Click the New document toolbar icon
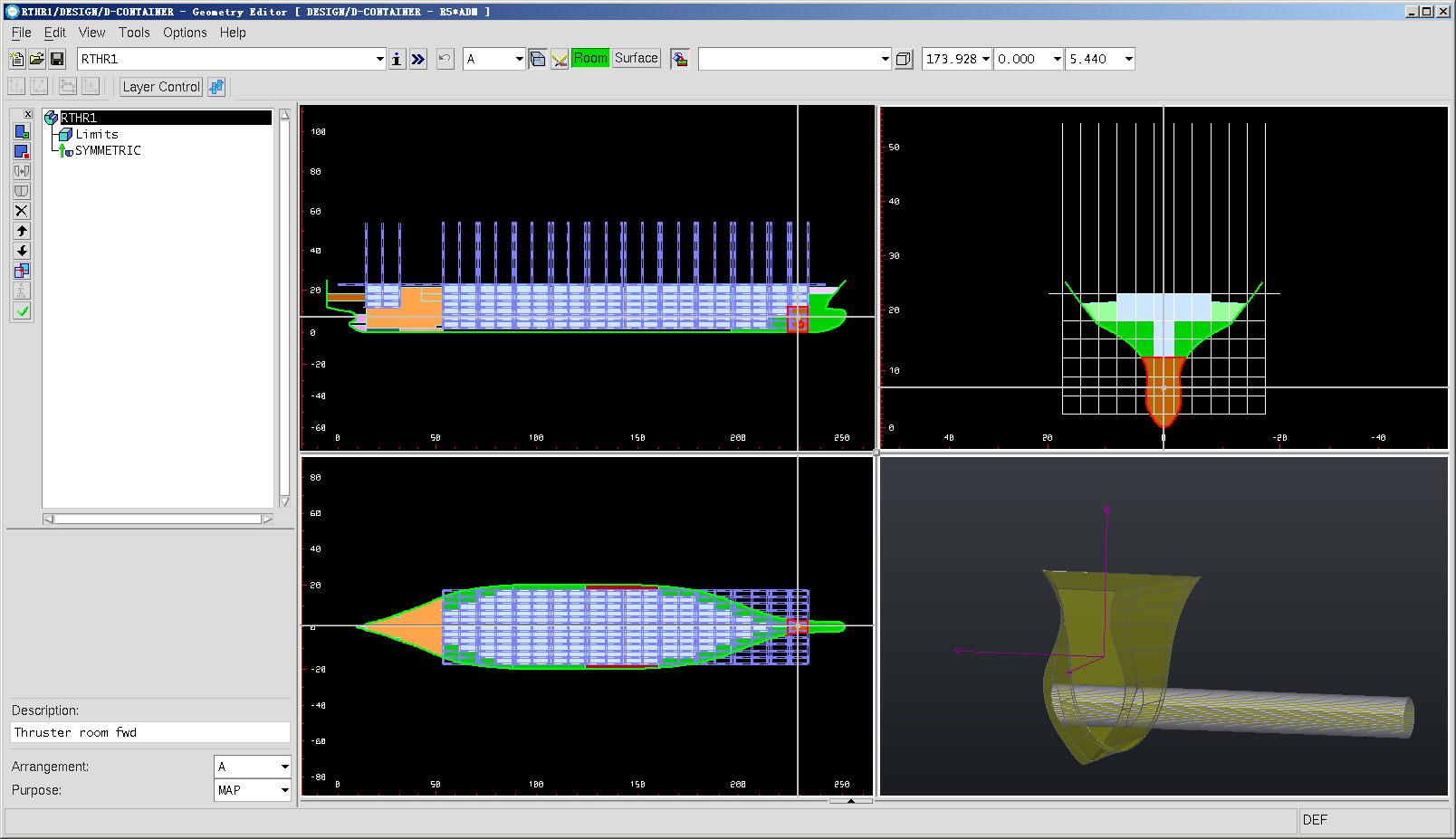The image size is (1456, 839). [17, 59]
